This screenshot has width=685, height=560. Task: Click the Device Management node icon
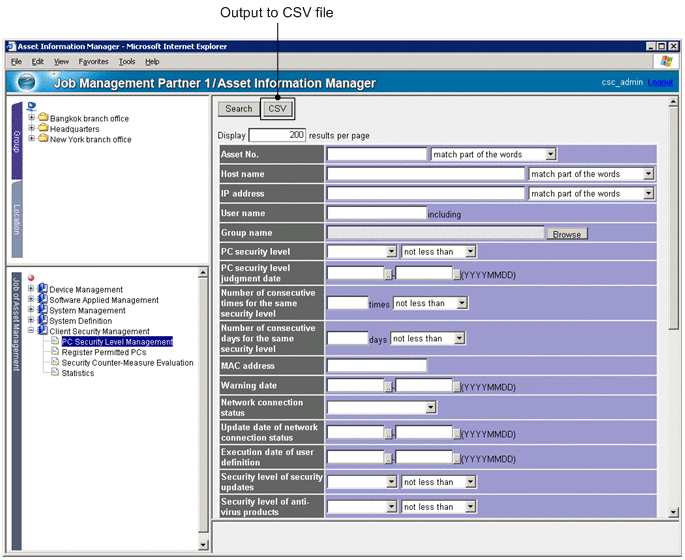coord(43,289)
